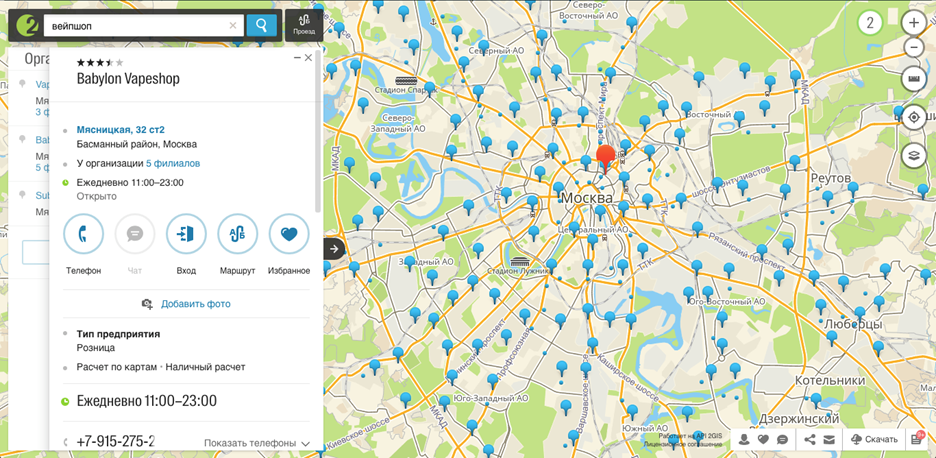Click the Babylon Vapeshop title
The image size is (936, 458).
pos(128,79)
